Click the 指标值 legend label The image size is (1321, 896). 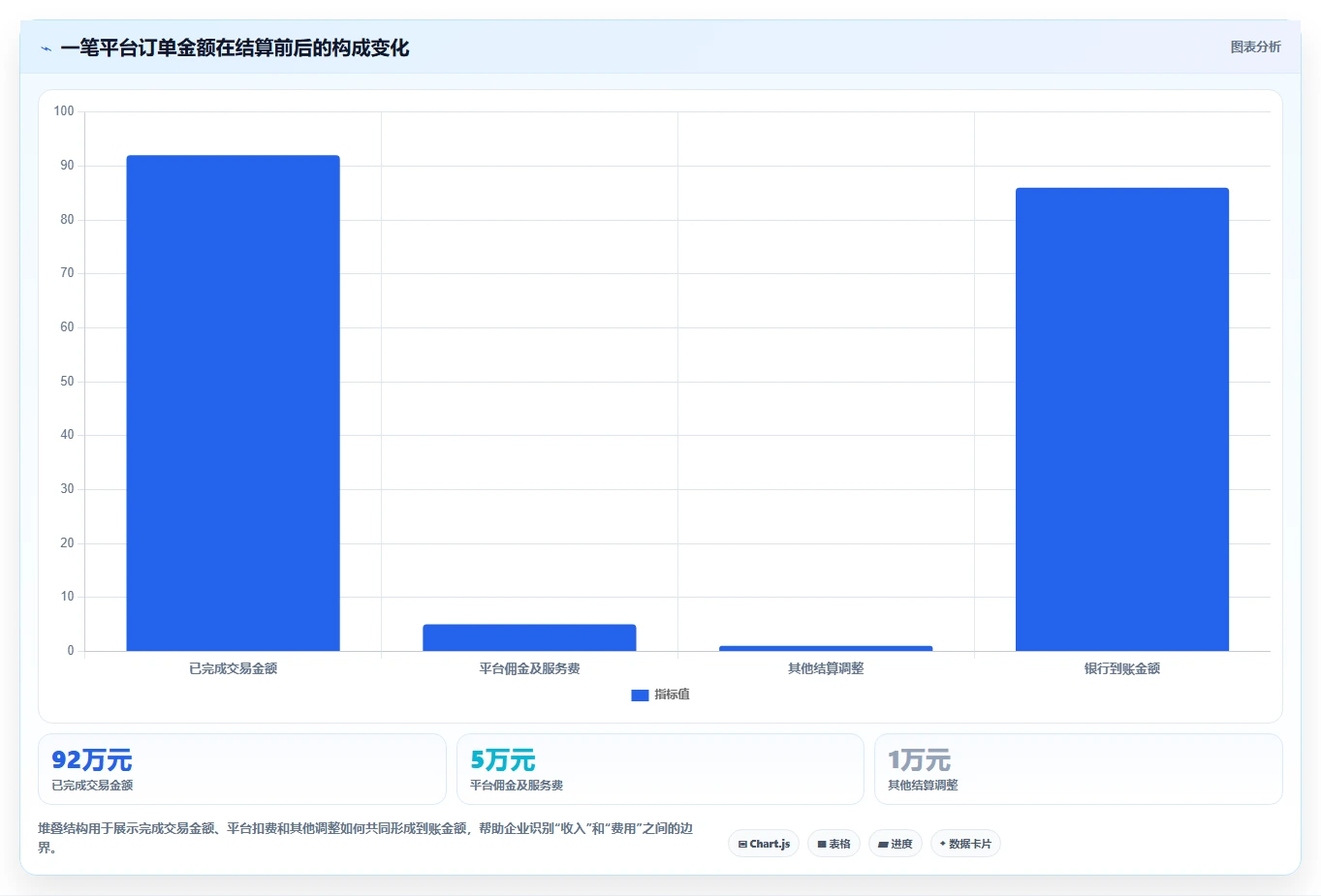click(672, 695)
